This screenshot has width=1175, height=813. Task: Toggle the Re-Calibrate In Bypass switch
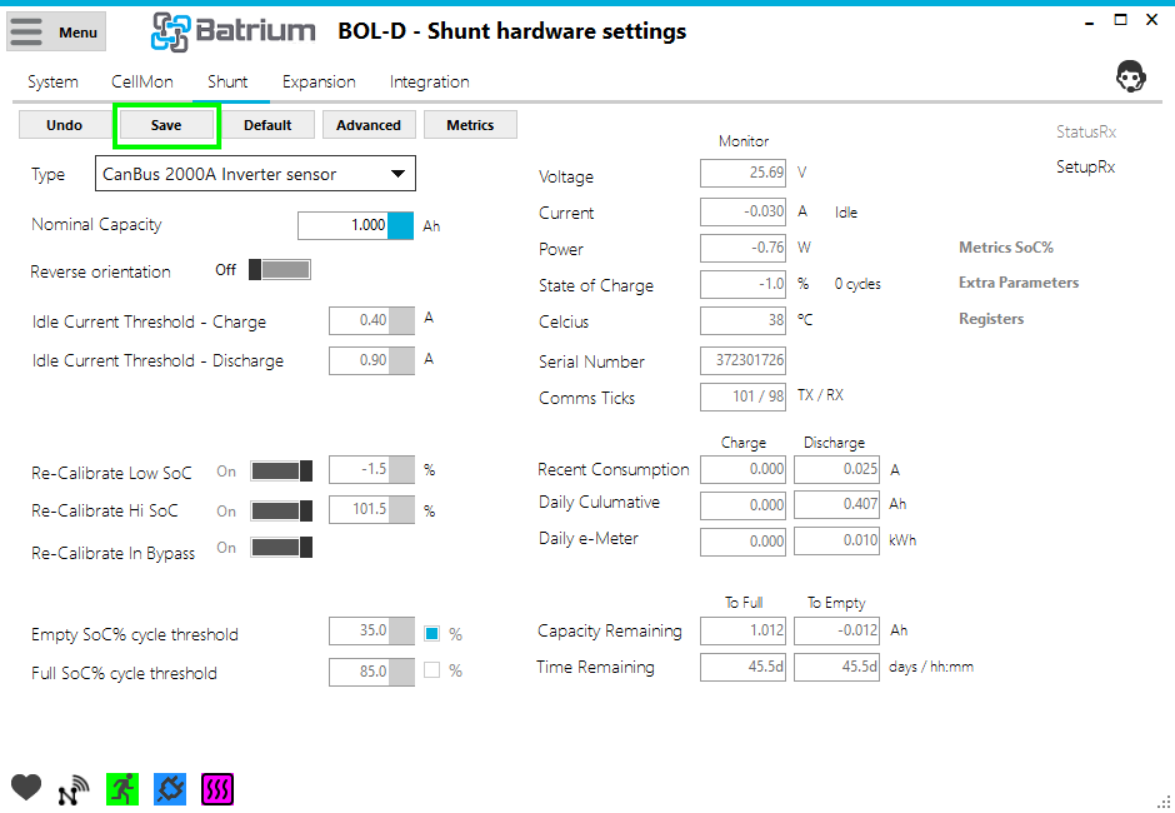coord(282,548)
